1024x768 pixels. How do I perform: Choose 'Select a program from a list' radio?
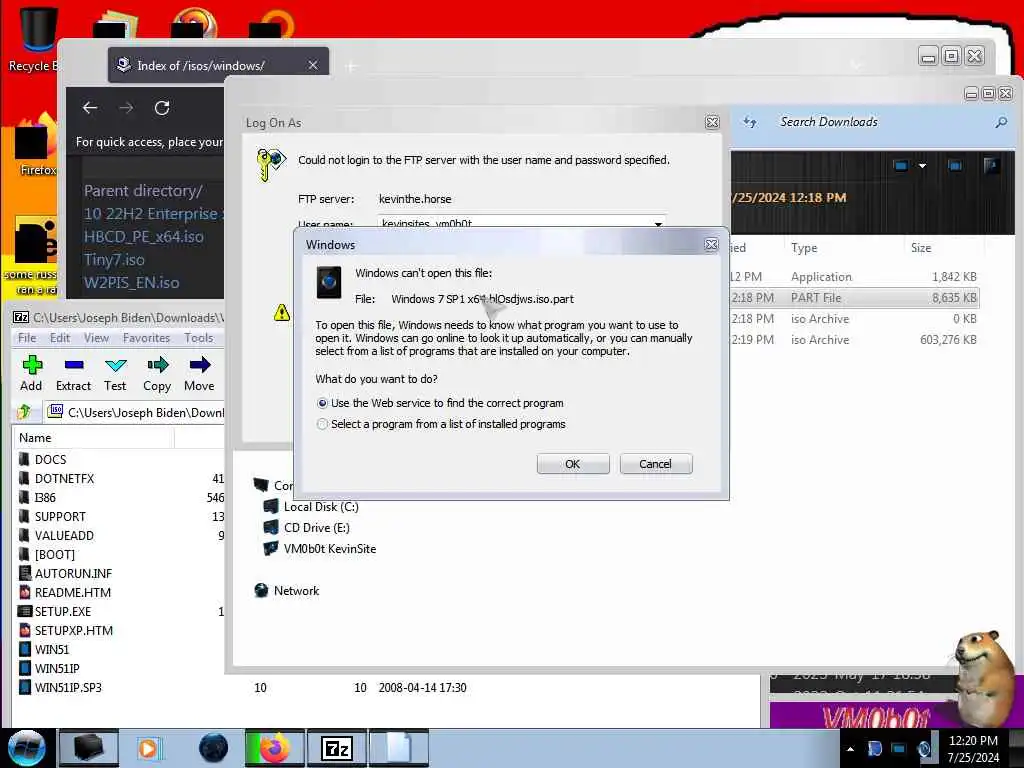[x=322, y=424]
